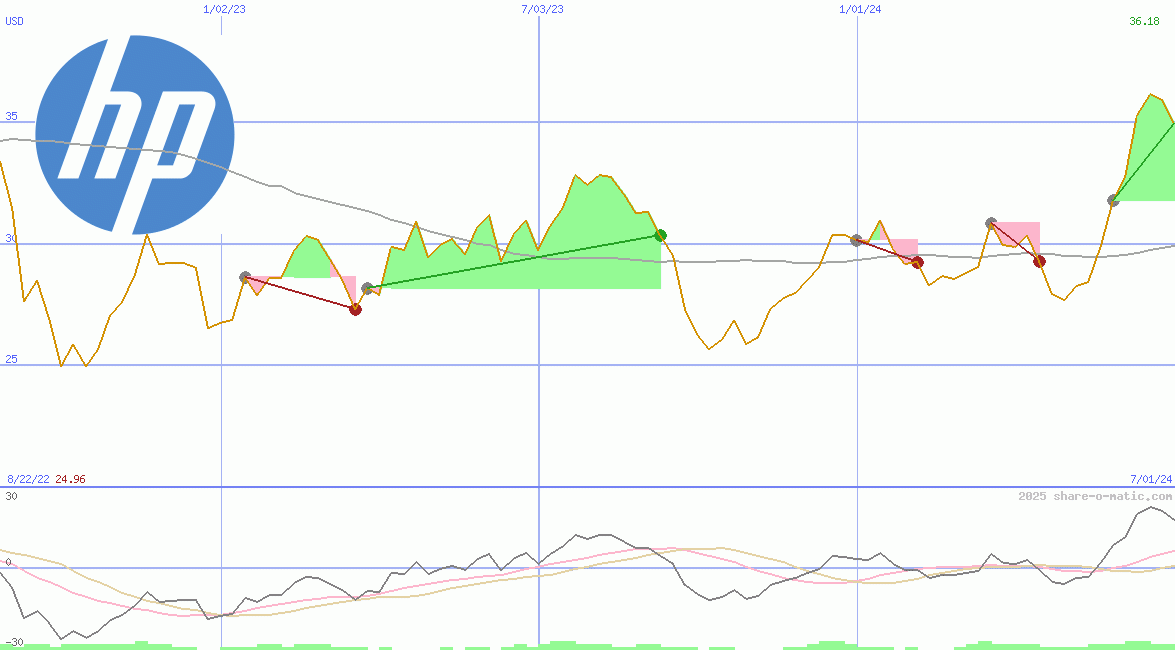Click the gray entry marker below the HP logo
The height and width of the screenshot is (650, 1175).
point(245,277)
